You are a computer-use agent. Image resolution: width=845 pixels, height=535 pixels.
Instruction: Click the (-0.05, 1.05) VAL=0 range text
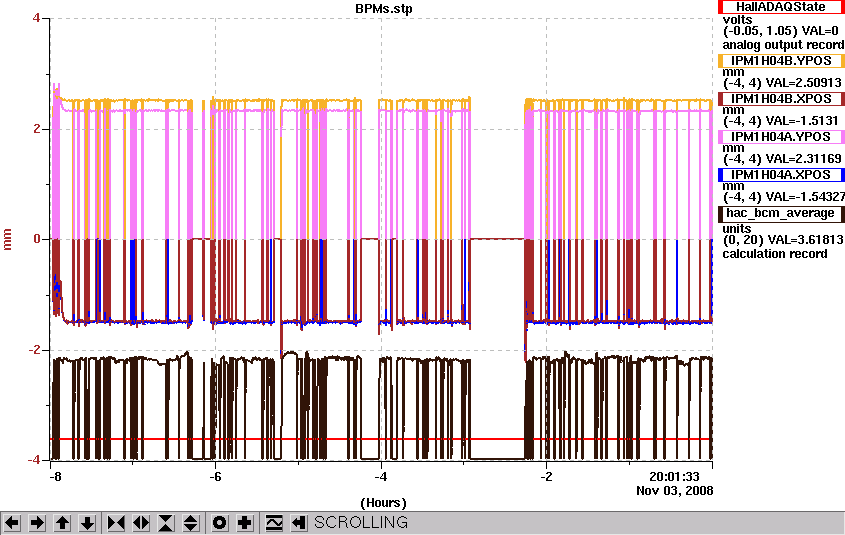[x=780, y=31]
